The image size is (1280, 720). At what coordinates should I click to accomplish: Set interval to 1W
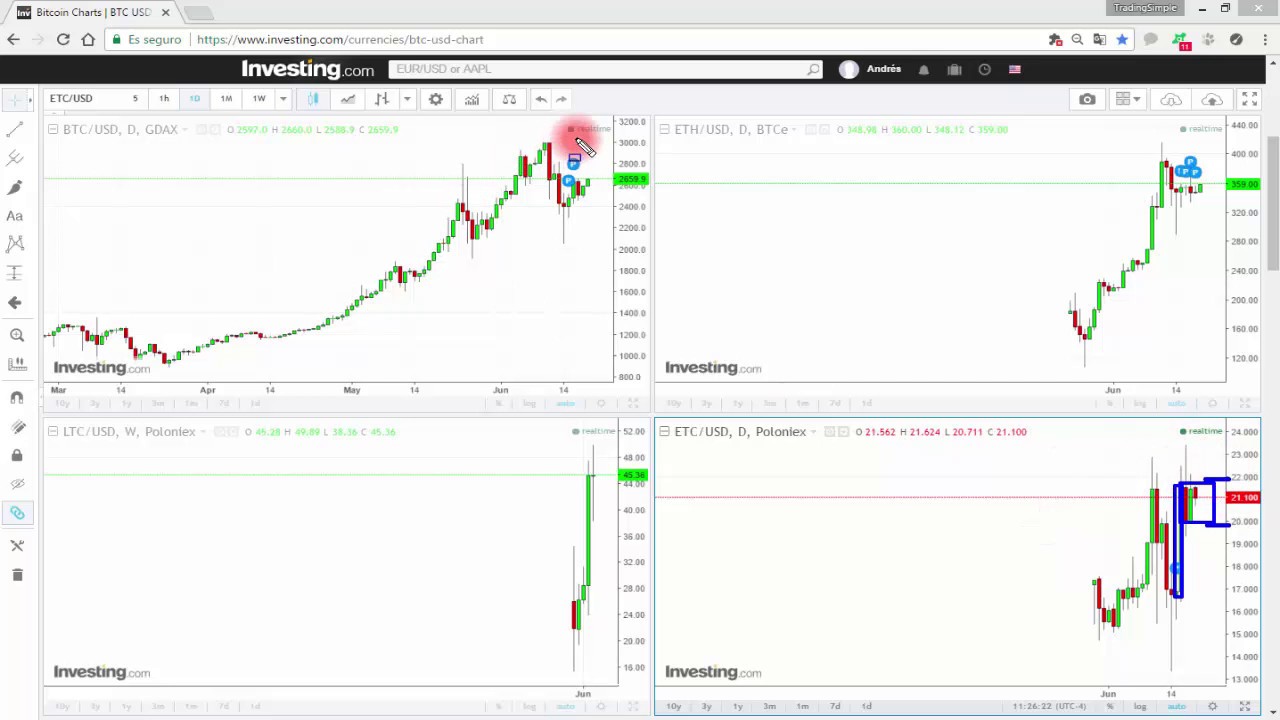(x=259, y=99)
